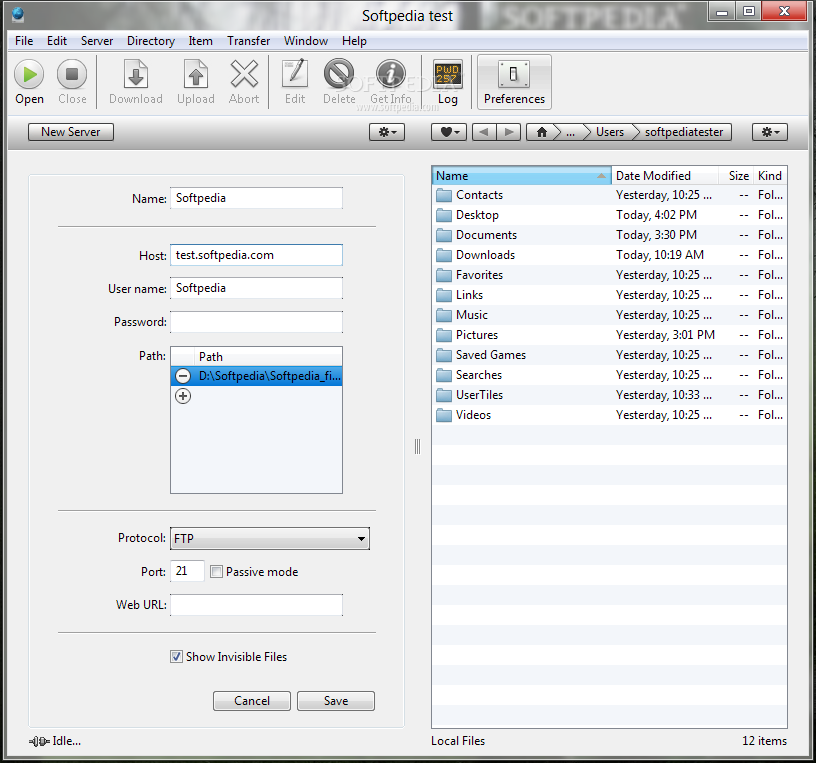Open the favorites heart dropdown
816x763 pixels.
pos(449,132)
